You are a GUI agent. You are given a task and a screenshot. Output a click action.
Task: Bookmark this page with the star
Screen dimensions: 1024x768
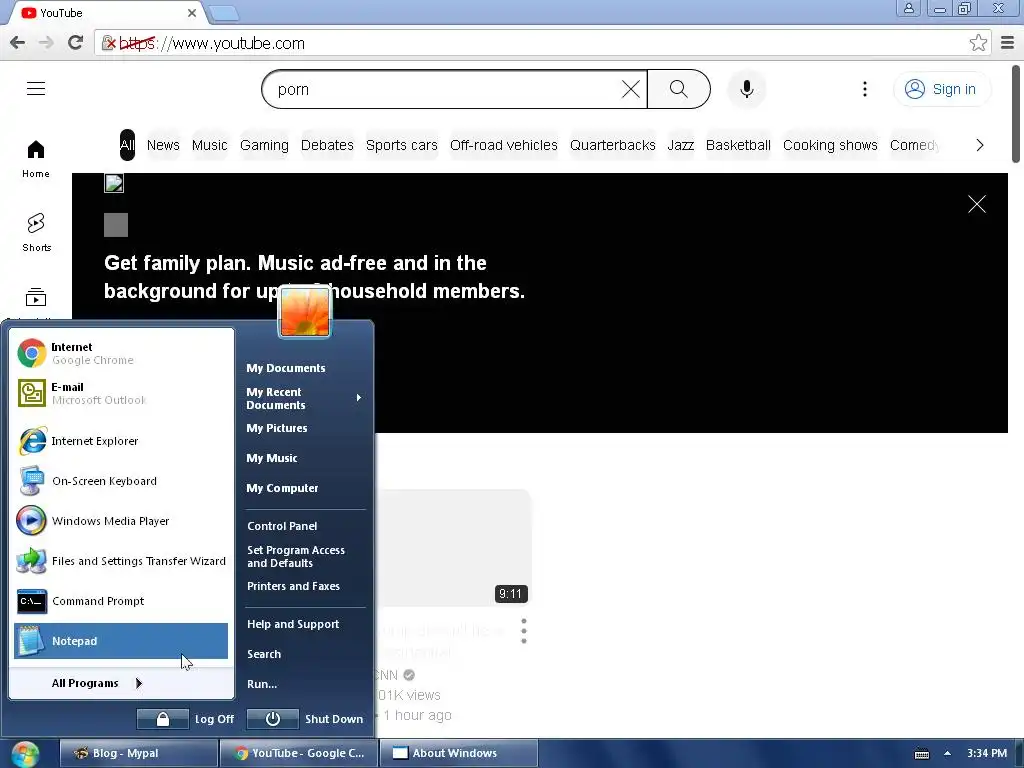(978, 43)
